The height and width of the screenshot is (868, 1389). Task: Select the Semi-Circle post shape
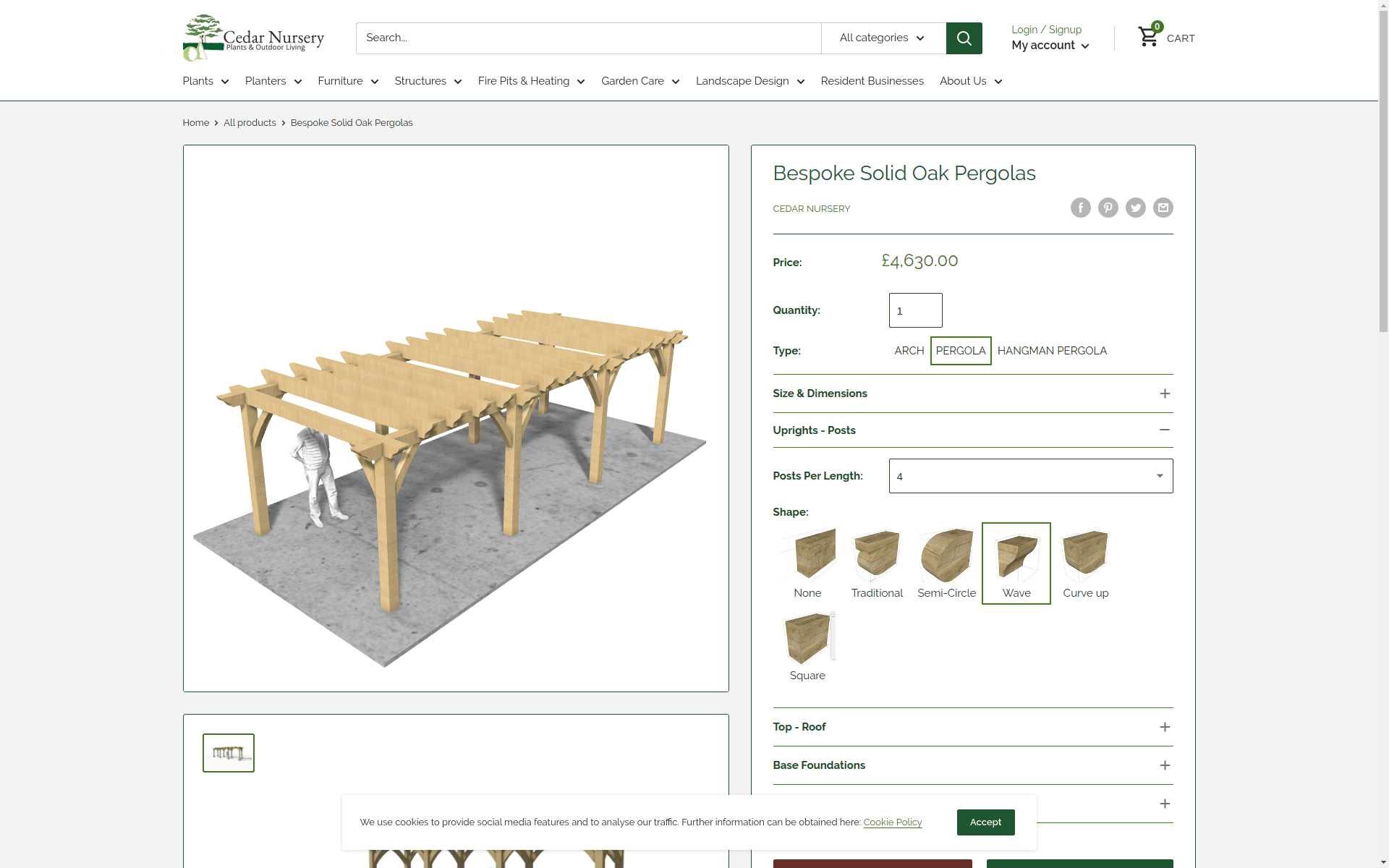coord(946,563)
